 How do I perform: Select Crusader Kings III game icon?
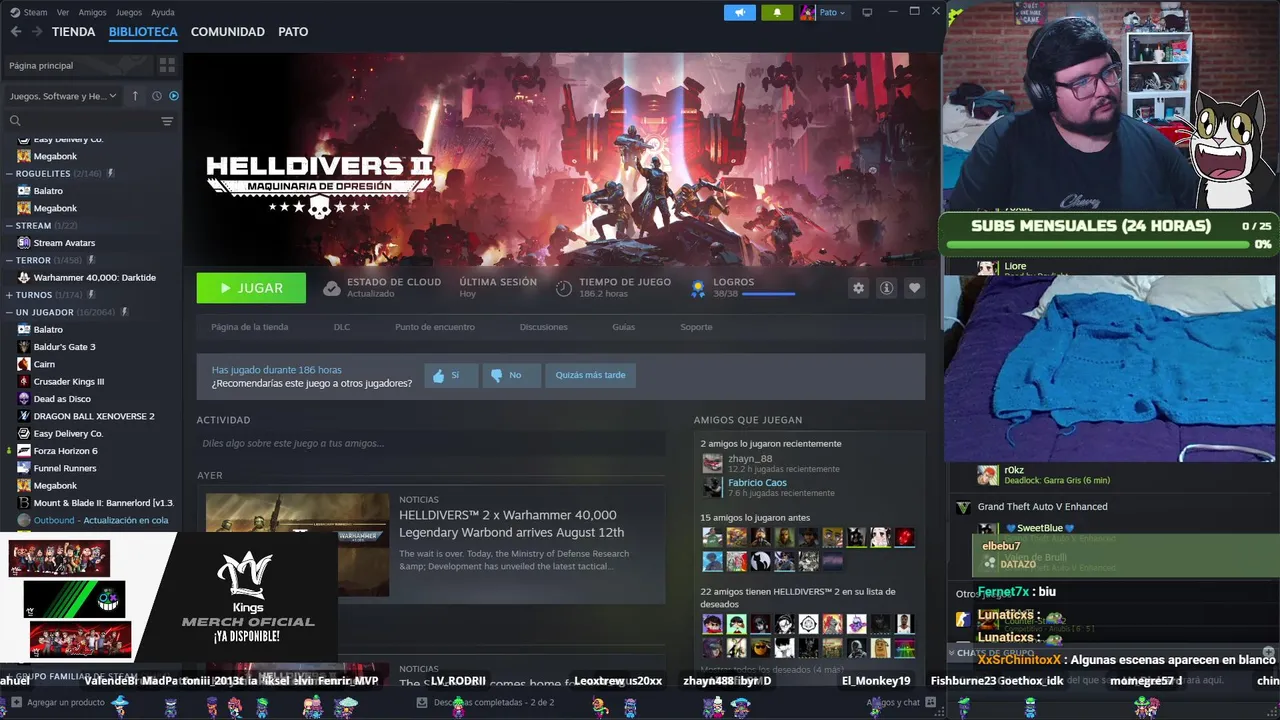24,381
